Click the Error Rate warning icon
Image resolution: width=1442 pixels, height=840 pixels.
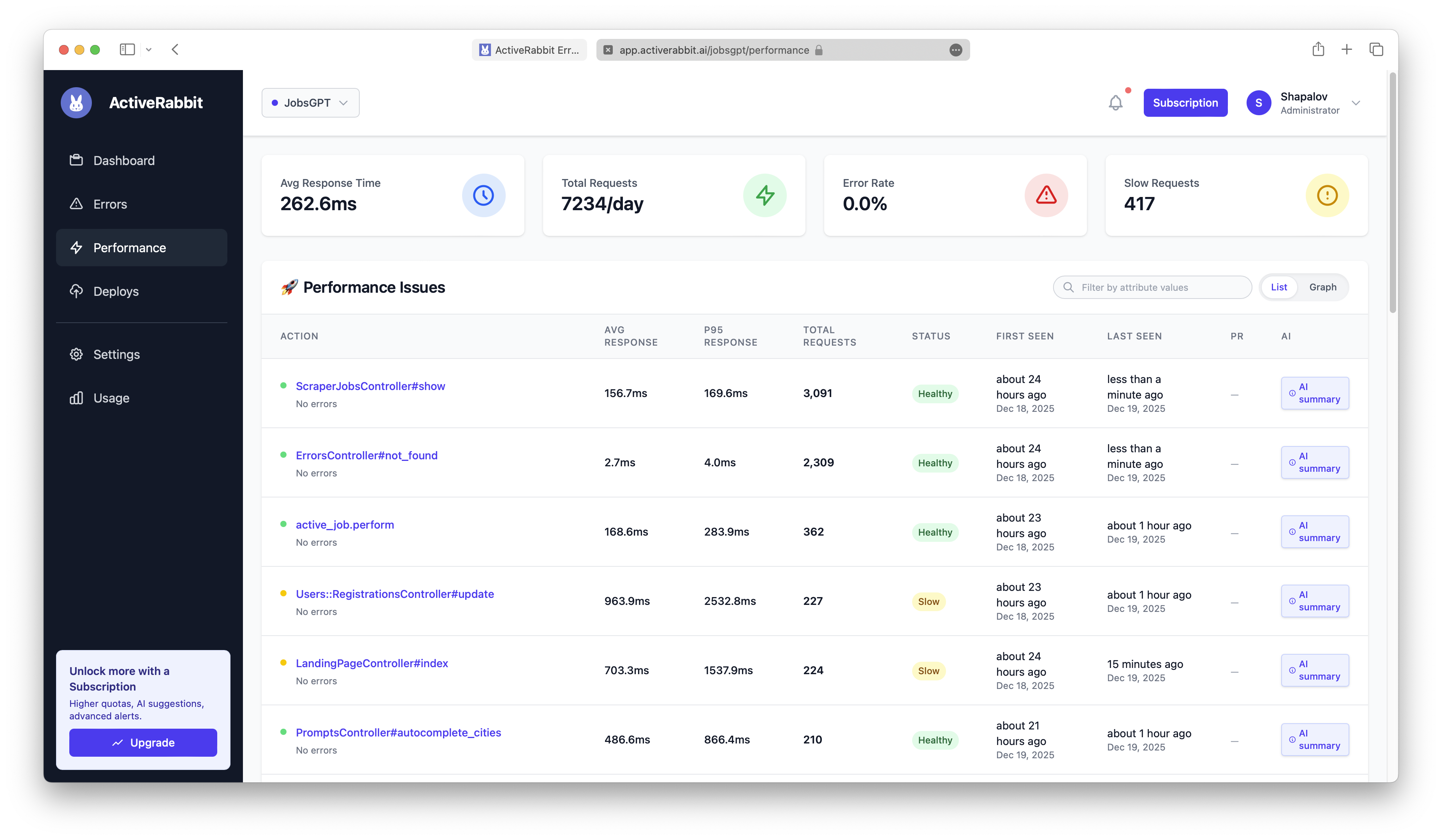click(x=1046, y=195)
